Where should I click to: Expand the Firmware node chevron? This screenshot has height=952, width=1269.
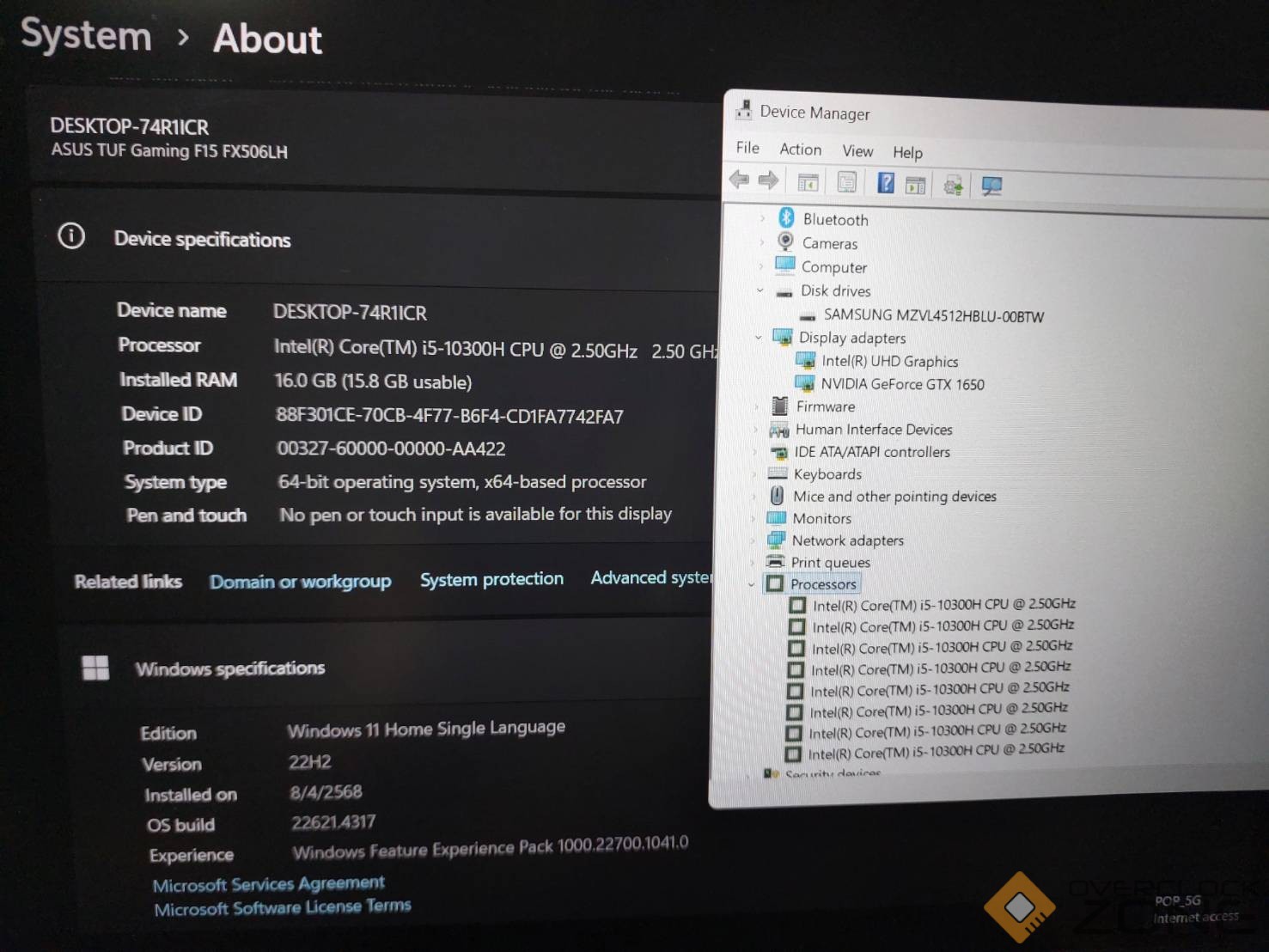(756, 406)
